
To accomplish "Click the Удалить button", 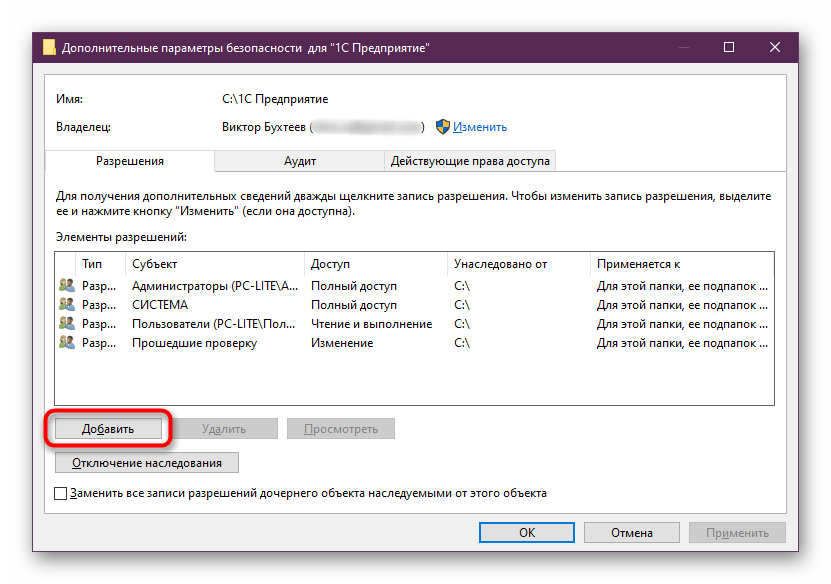I will [224, 429].
